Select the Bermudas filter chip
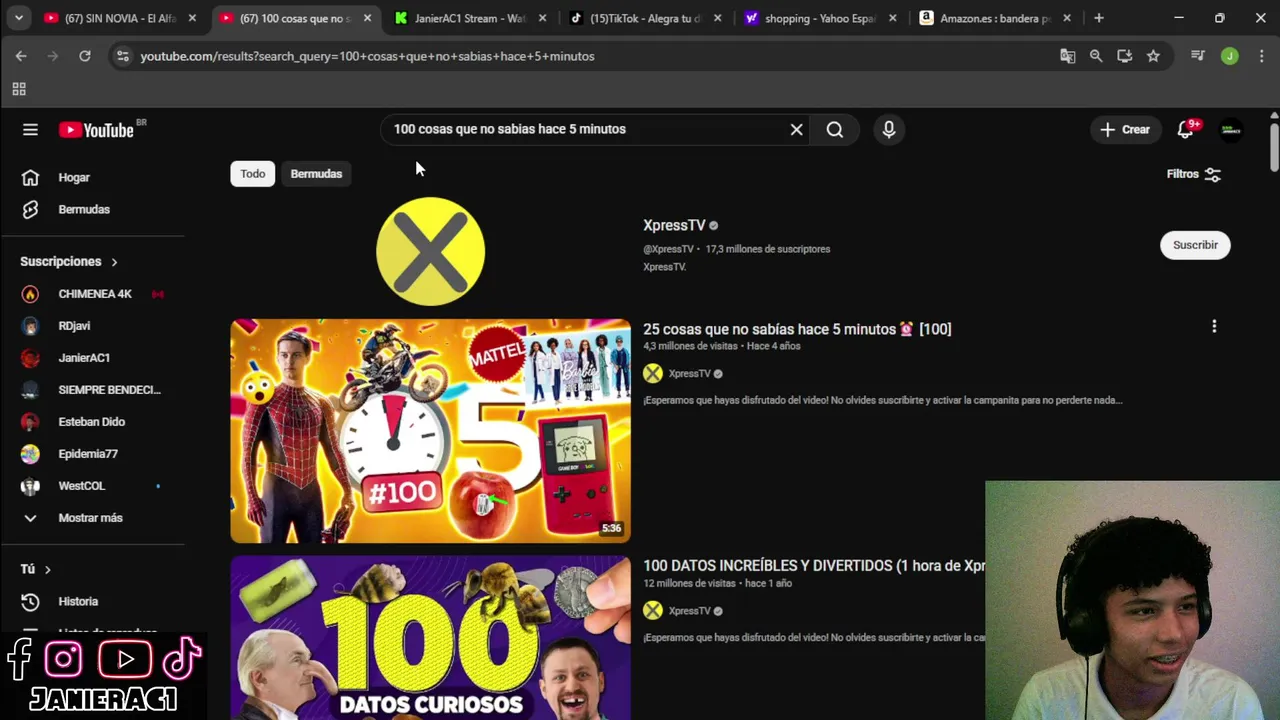1280x720 pixels. [316, 174]
